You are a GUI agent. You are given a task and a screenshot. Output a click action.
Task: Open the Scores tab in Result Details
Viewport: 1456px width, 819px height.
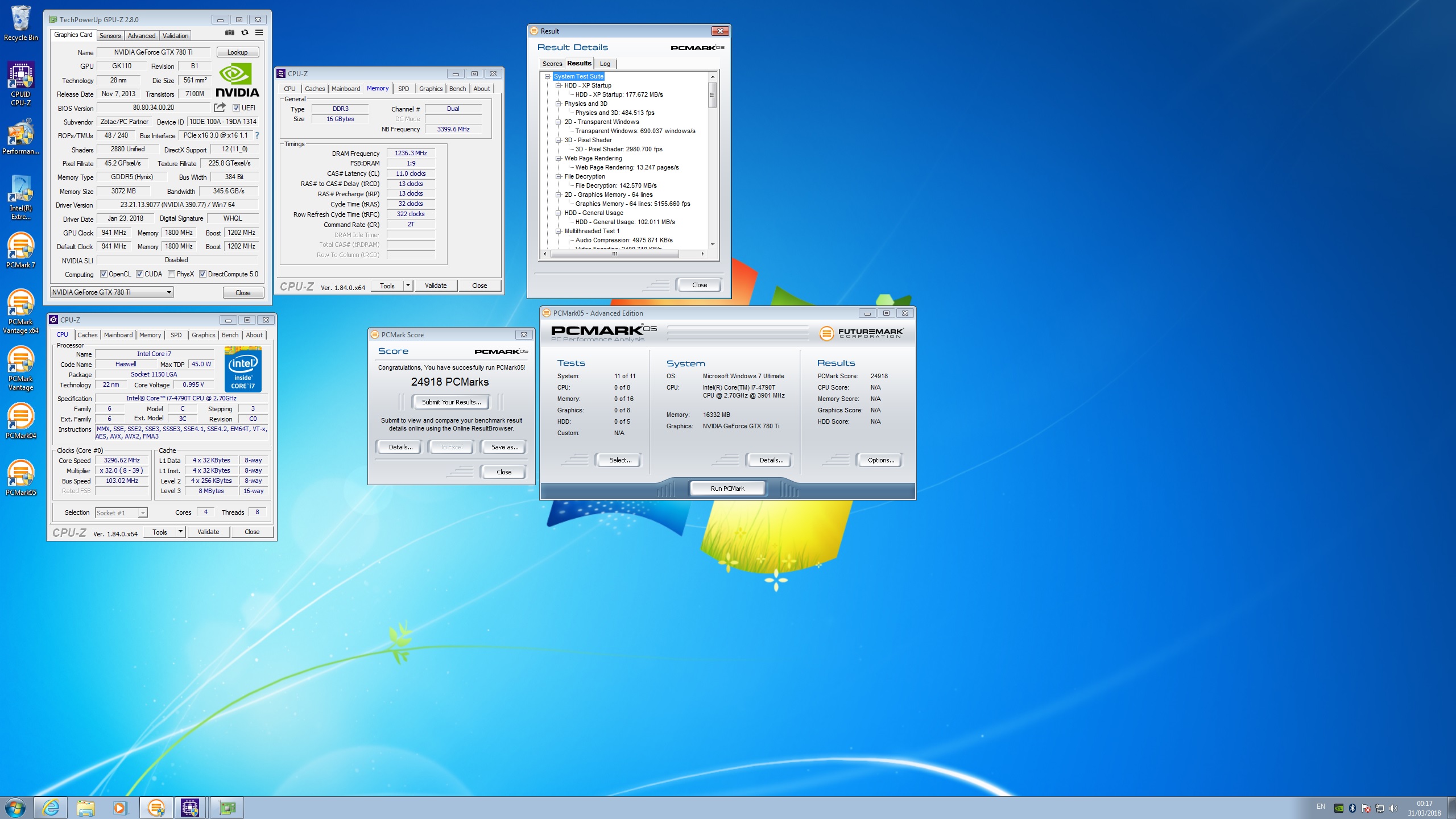552,64
